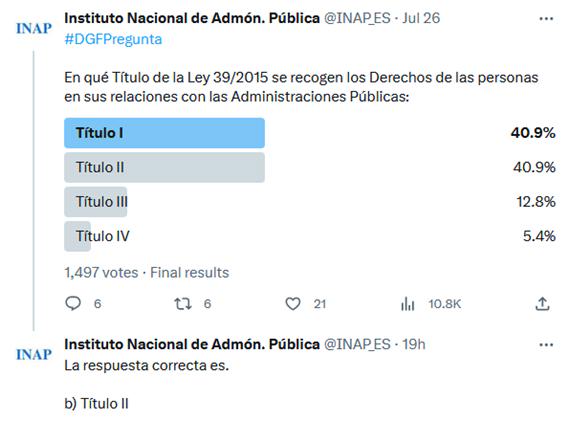The width and height of the screenshot is (570, 422).
Task: Open the Jul 26 timestamp link
Action: tap(421, 18)
